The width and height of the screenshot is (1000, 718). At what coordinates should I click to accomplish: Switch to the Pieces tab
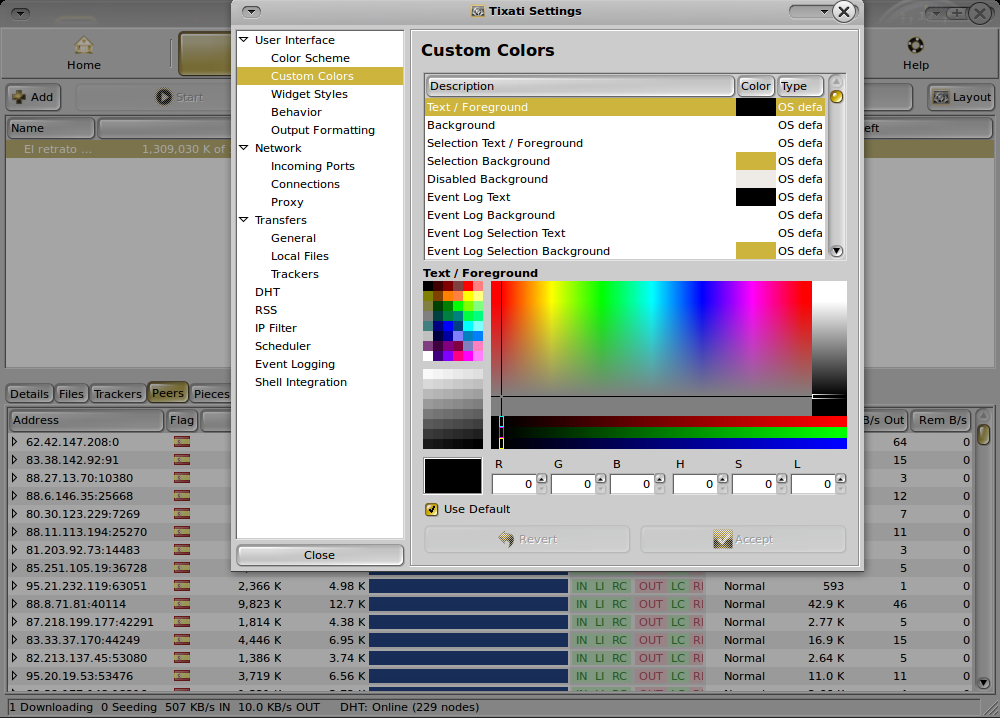tap(211, 393)
